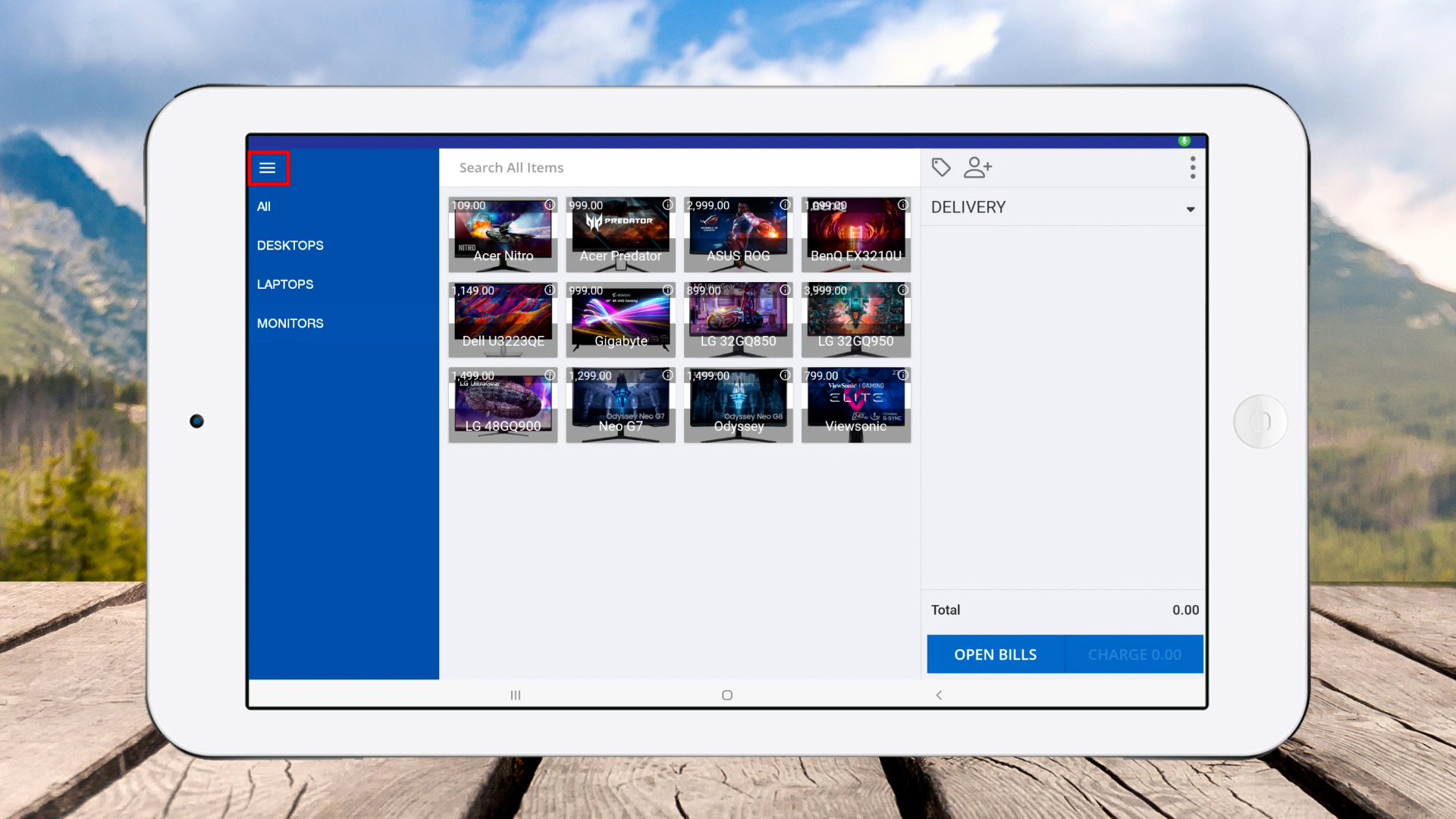Open the hamburger navigation menu
The image size is (1456, 819).
268,168
